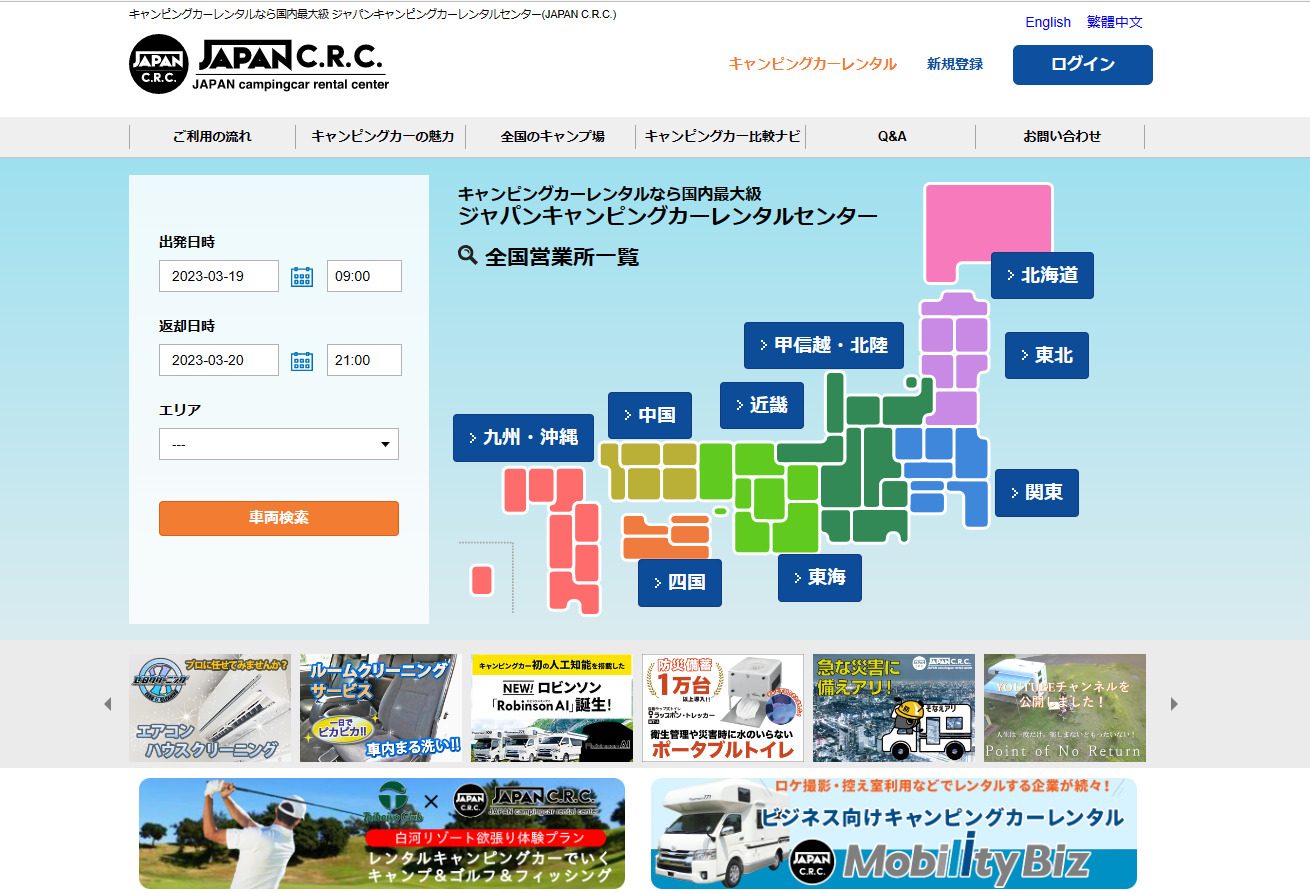
Task: Expand the エリア area dropdown
Action: coord(279,444)
